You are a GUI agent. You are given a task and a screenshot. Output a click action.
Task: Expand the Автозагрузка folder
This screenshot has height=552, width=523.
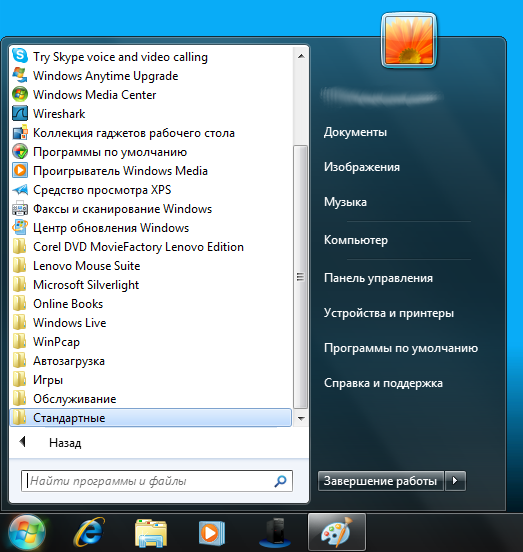tap(151, 361)
